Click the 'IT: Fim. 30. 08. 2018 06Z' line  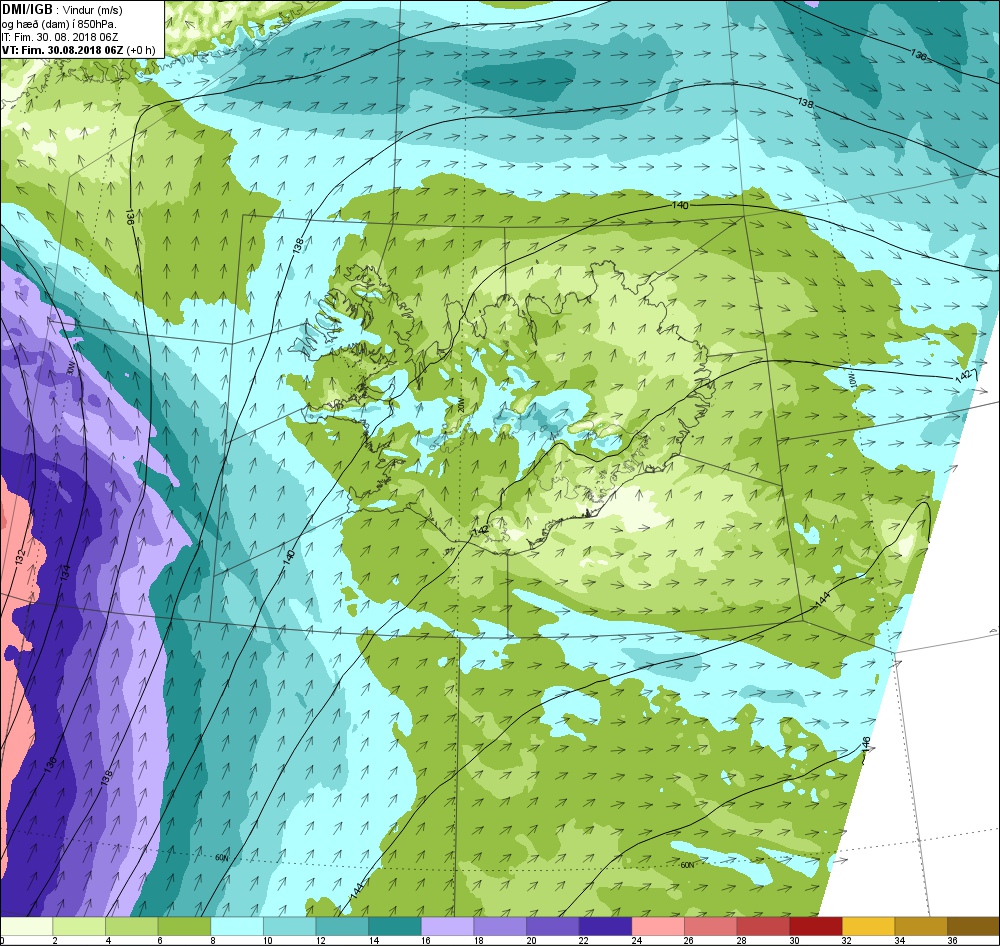pos(60,37)
